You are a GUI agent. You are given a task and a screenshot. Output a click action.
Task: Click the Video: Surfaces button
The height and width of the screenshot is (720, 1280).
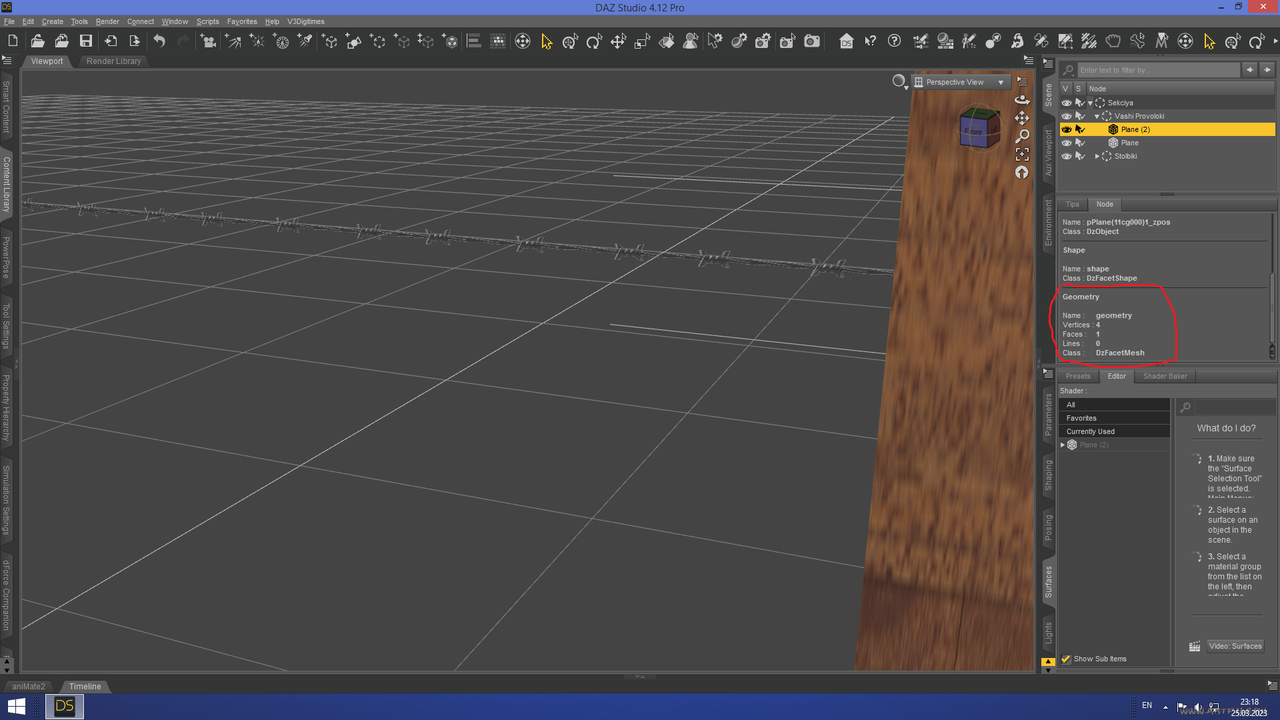tap(1235, 646)
